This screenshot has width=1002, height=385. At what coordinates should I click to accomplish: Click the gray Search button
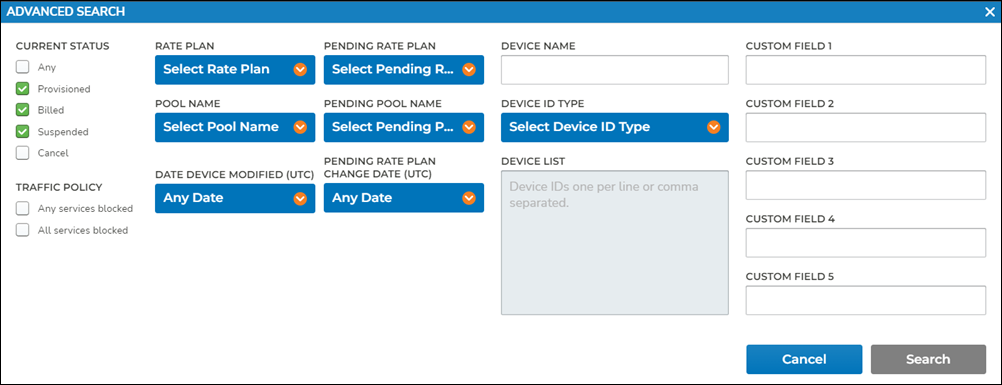pyautogui.click(x=928, y=359)
